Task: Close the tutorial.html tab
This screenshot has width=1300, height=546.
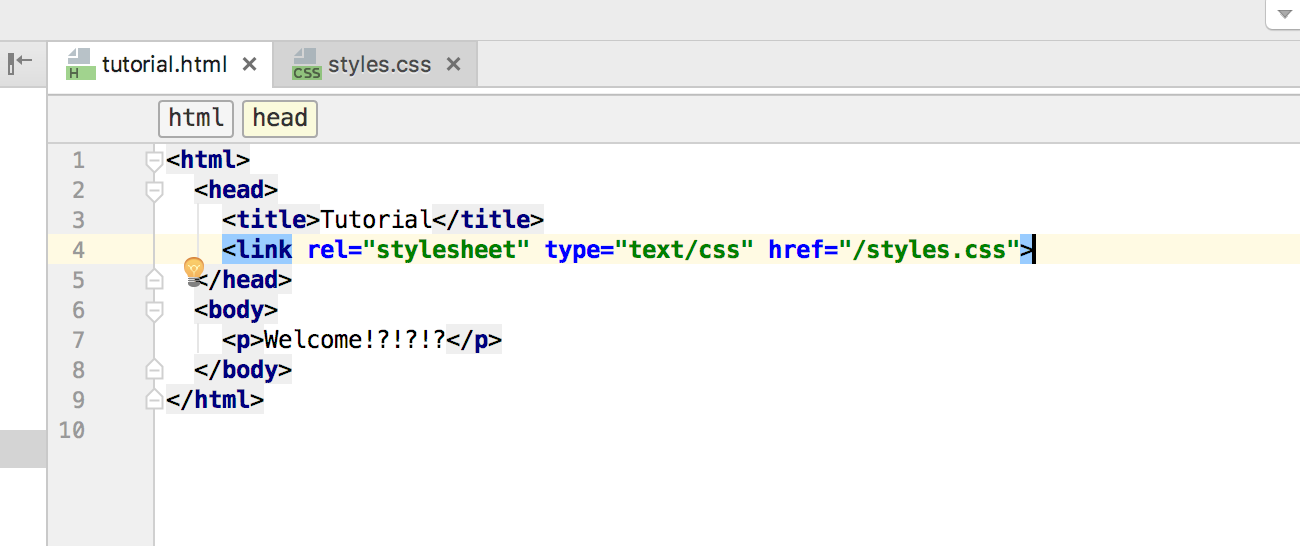Action: 250,64
